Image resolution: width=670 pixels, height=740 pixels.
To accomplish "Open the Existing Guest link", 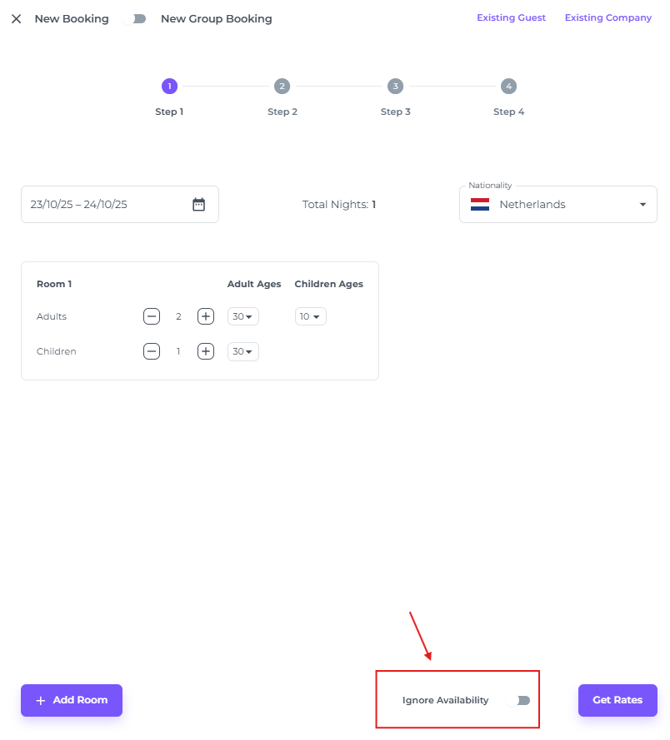I will (x=511, y=18).
